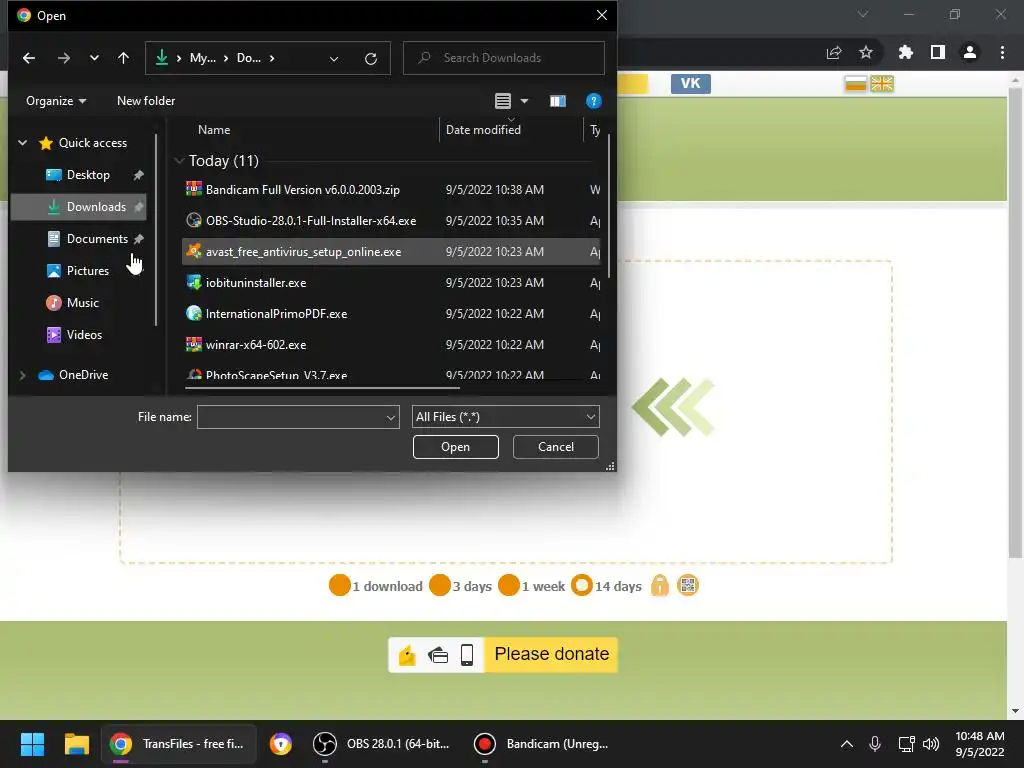Open the File name dropdown list
Screen dimensions: 1024x768
391,417
